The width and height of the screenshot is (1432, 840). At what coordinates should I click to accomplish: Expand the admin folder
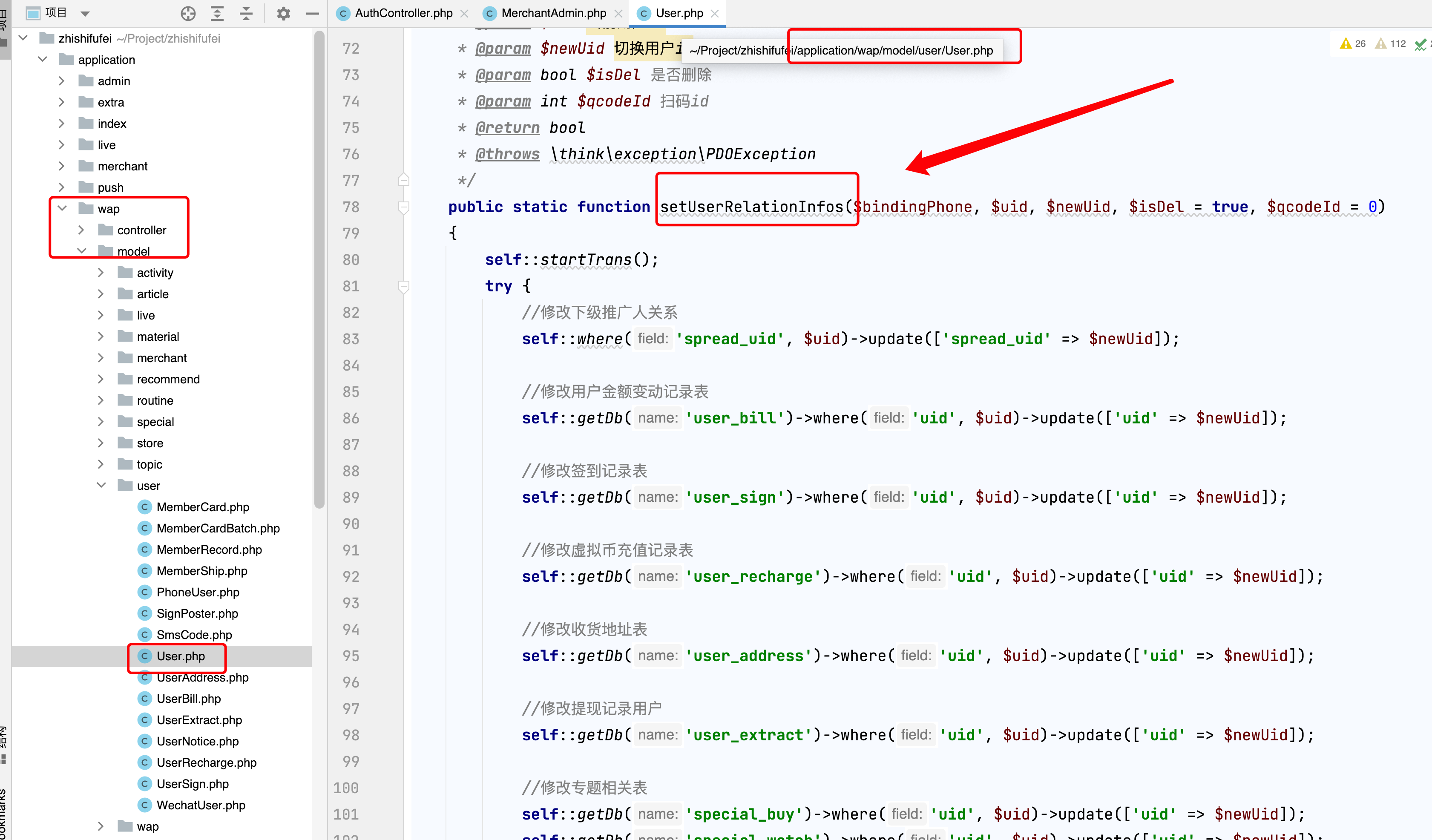[x=62, y=81]
